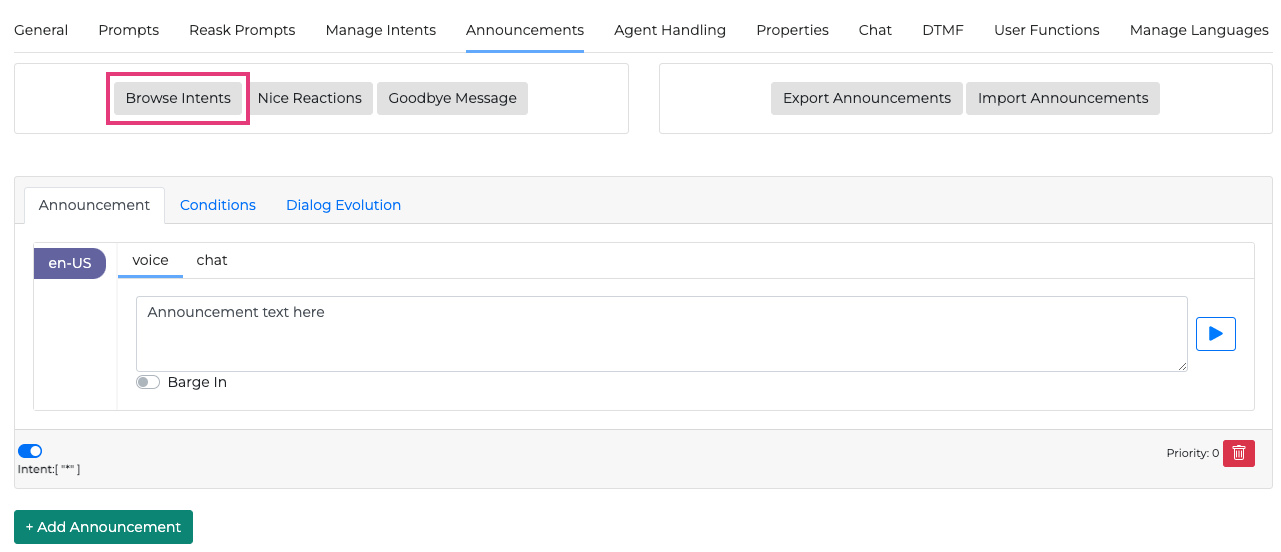1281x552 pixels.
Task: Switch to the chat tab
Action: [212, 260]
